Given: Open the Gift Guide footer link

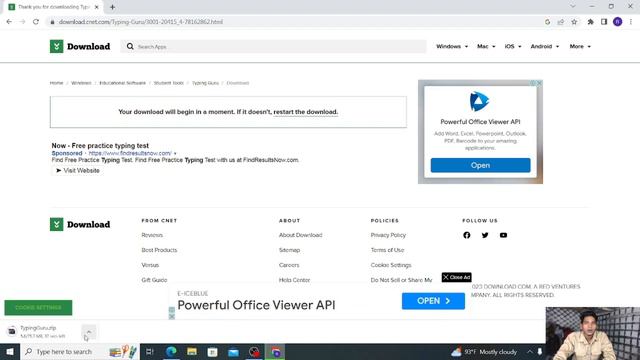Looking at the screenshot, I should pyautogui.click(x=154, y=280).
